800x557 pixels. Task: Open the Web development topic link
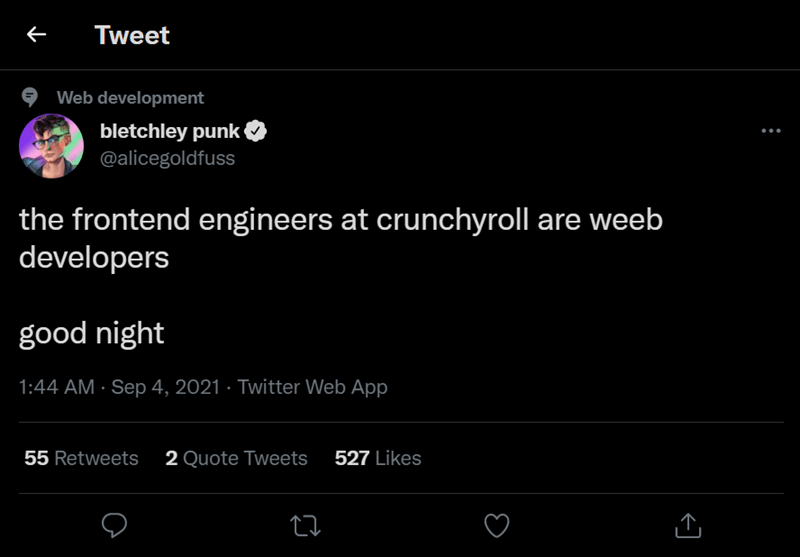click(130, 98)
